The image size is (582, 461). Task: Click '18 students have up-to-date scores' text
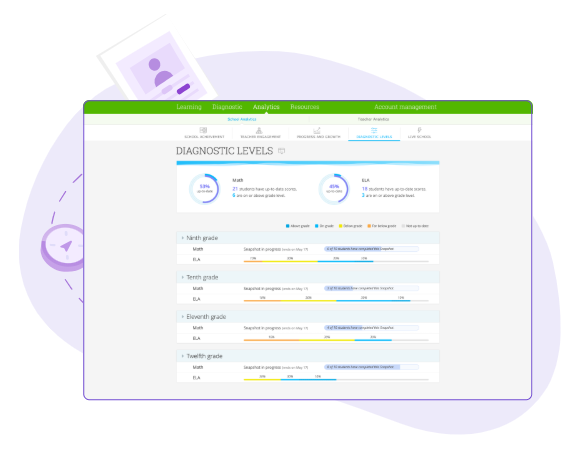(394, 189)
